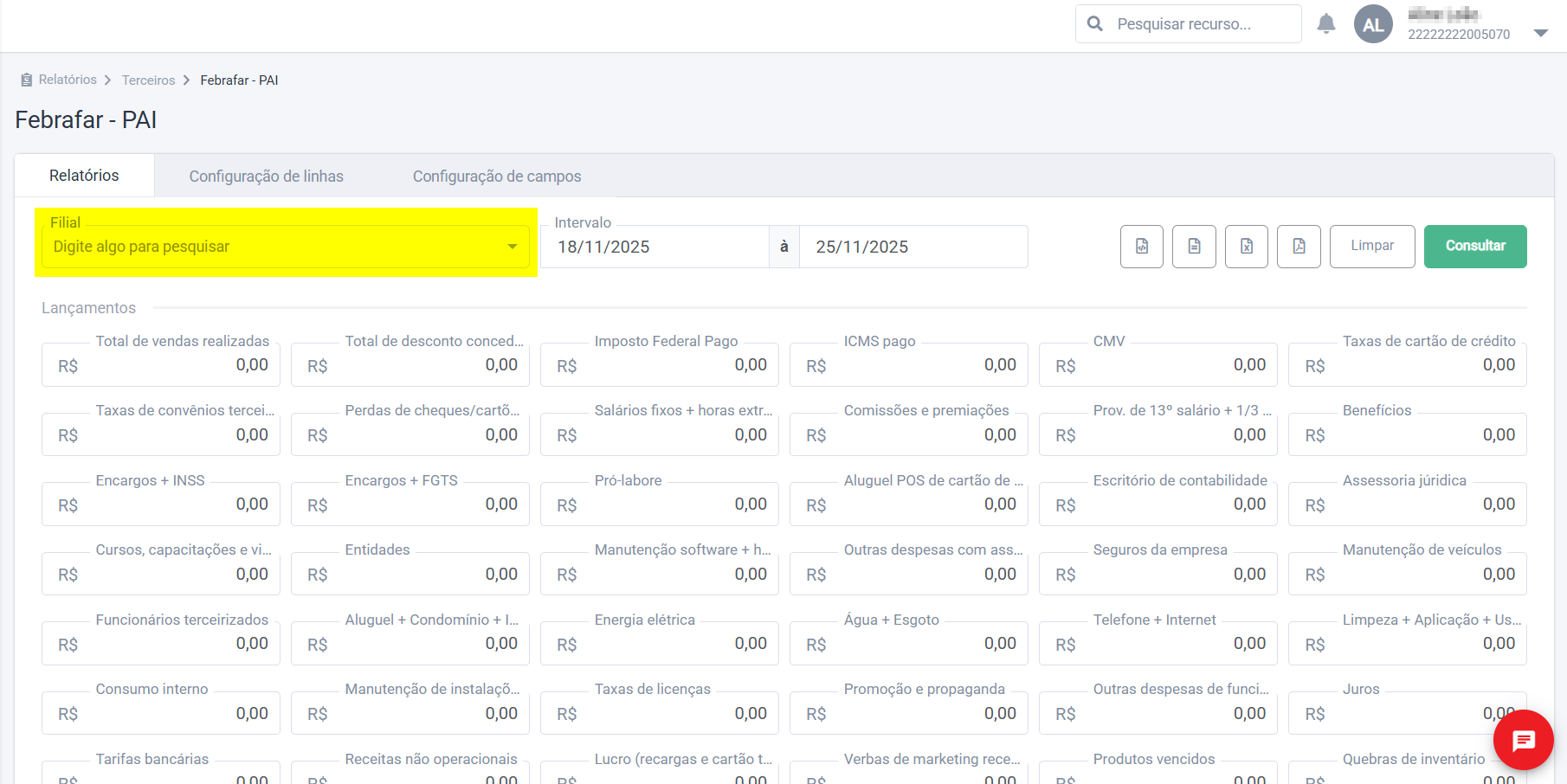
Task: Select the Benefícios value field
Action: tap(1408, 434)
